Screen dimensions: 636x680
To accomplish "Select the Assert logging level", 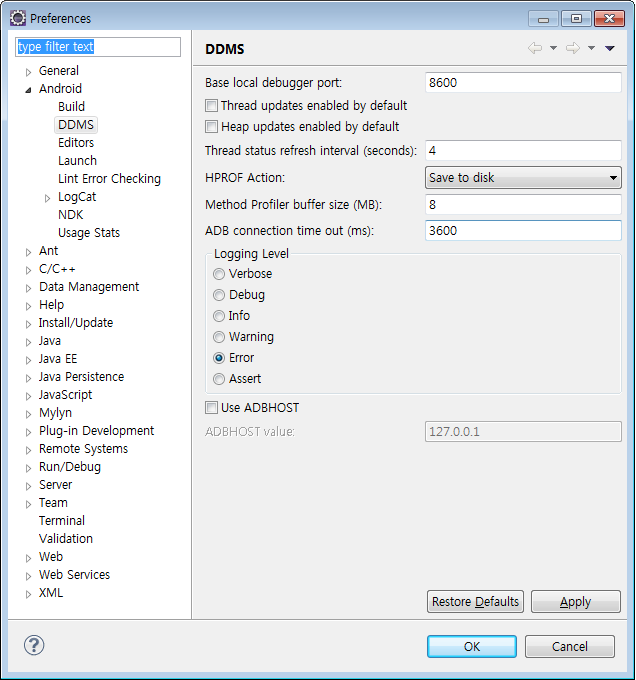I will (219, 379).
